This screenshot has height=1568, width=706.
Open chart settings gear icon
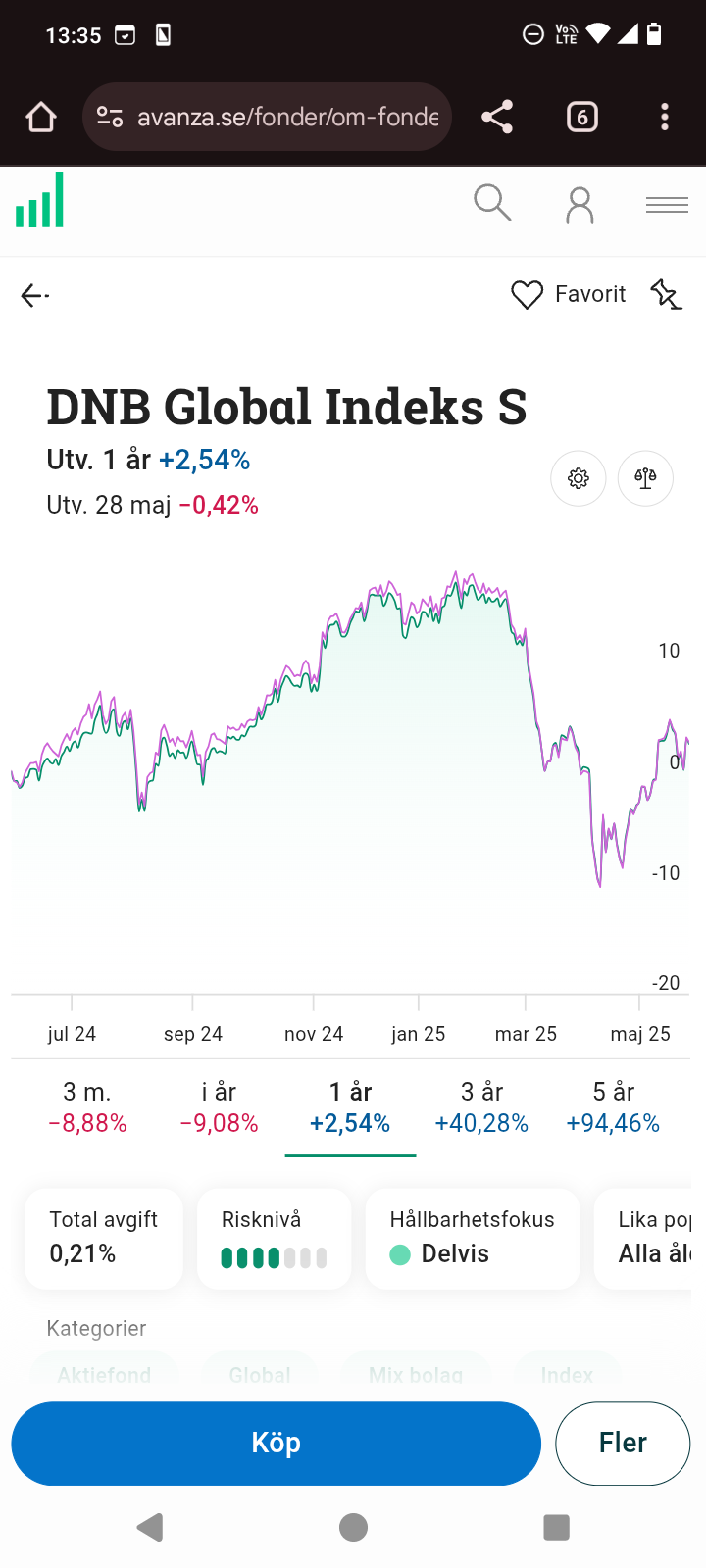[x=579, y=478]
